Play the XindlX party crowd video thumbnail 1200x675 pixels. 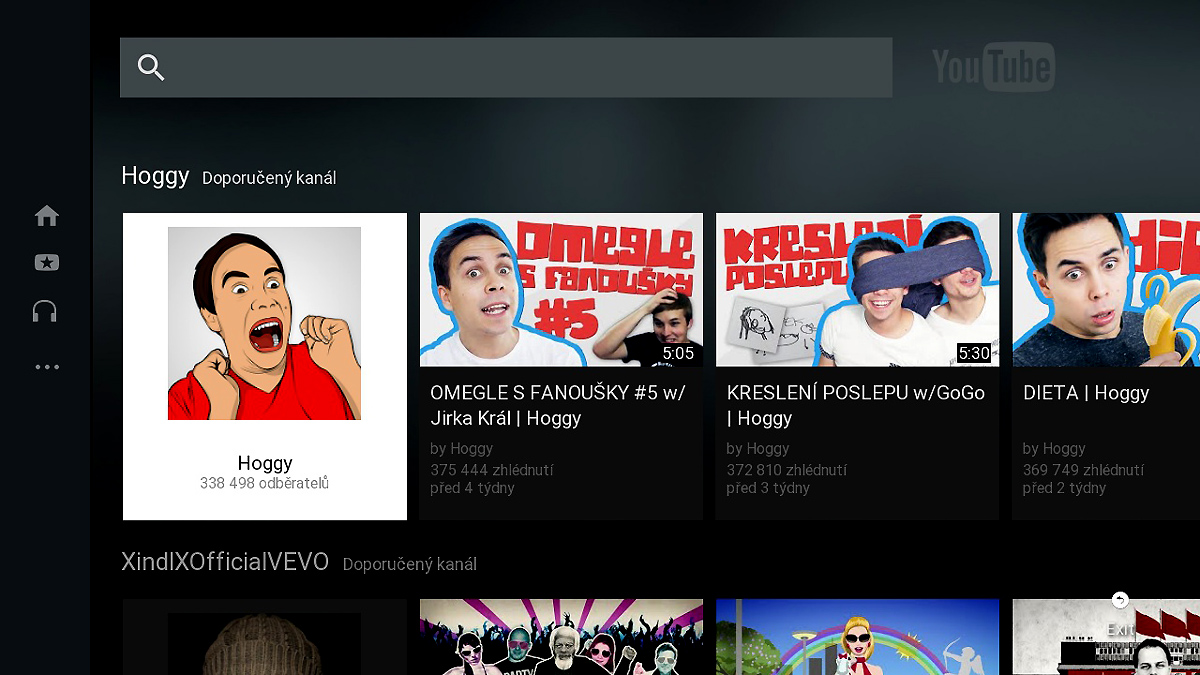(x=561, y=637)
